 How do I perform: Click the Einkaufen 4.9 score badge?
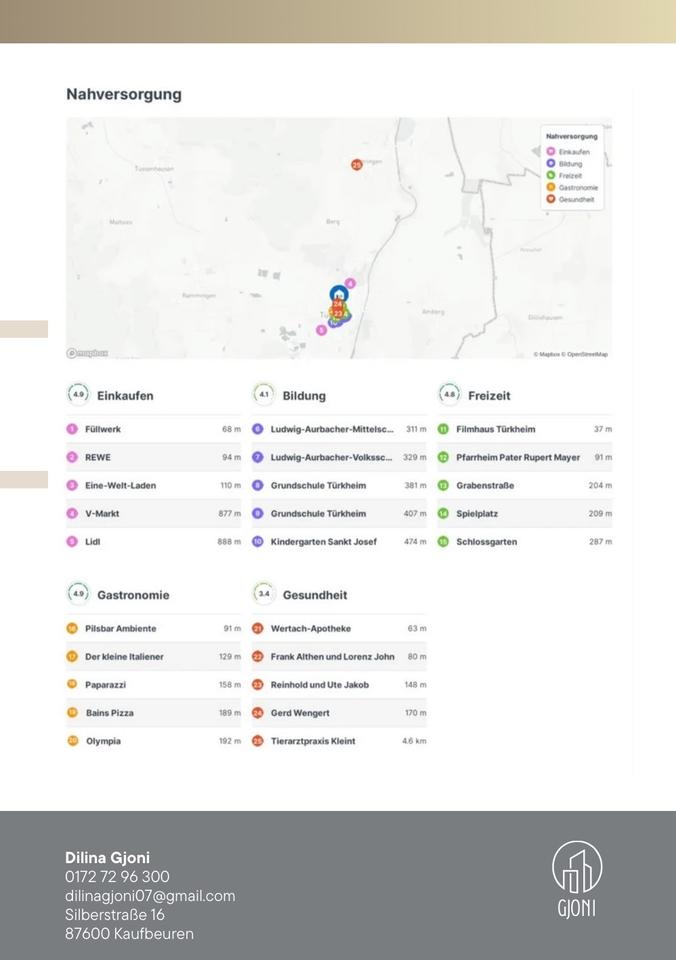[77, 395]
